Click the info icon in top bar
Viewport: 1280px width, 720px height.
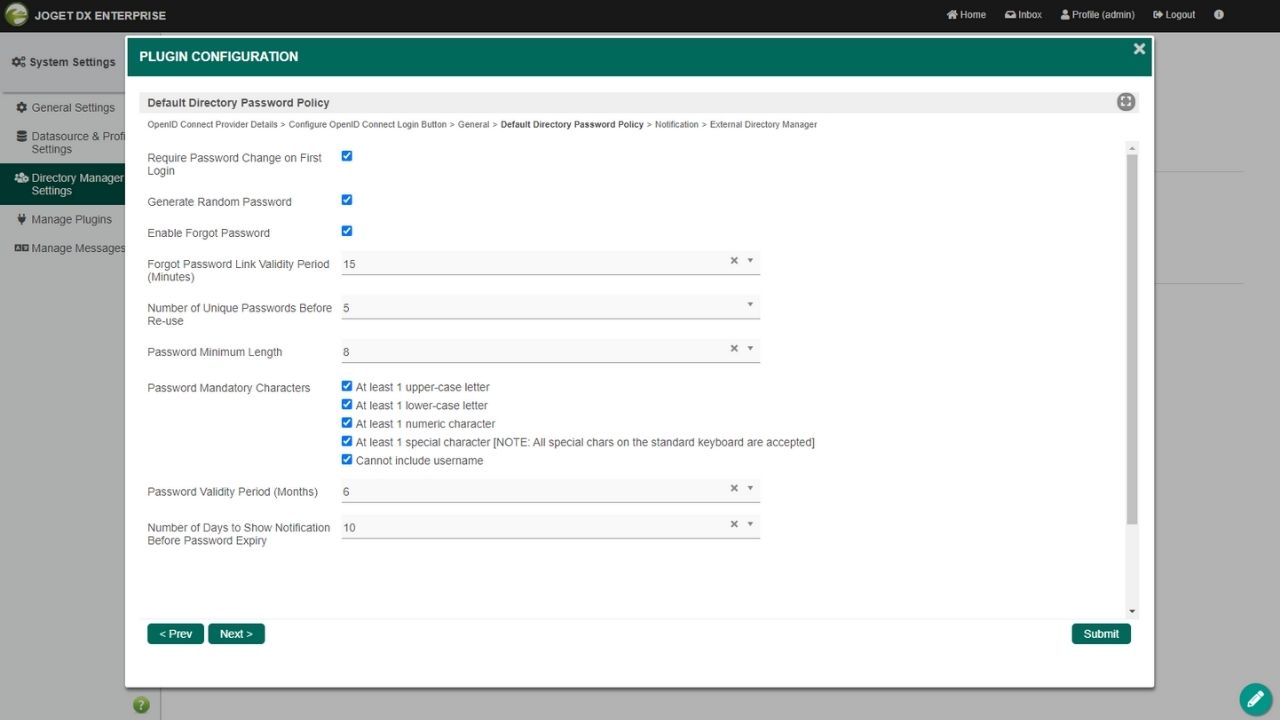1219,15
